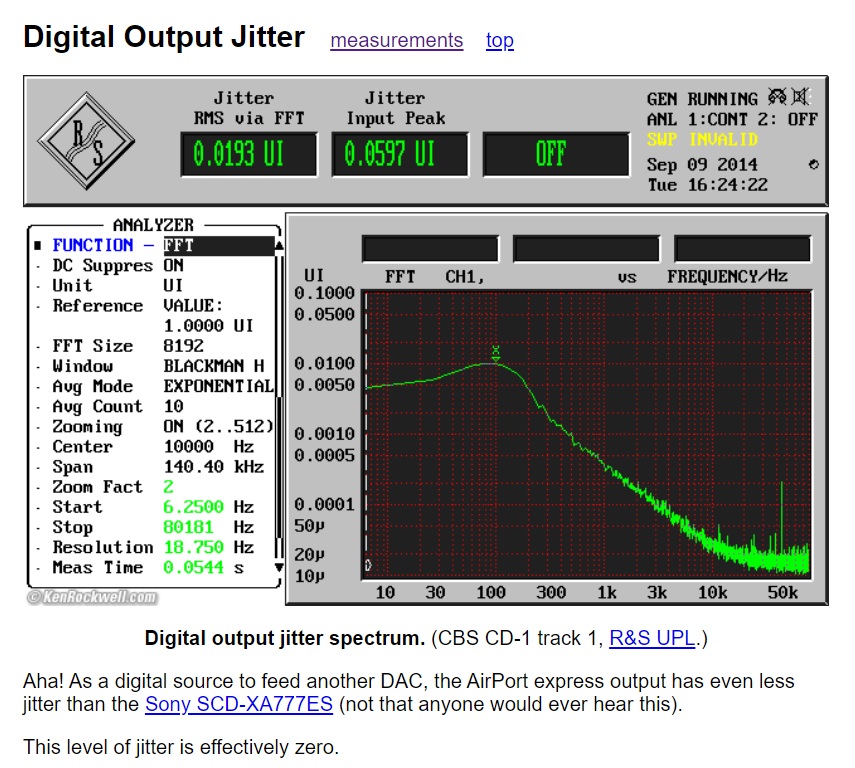Click the 1.0000 UI reference value
Viewport: 855px width, 768px height.
coord(208,326)
